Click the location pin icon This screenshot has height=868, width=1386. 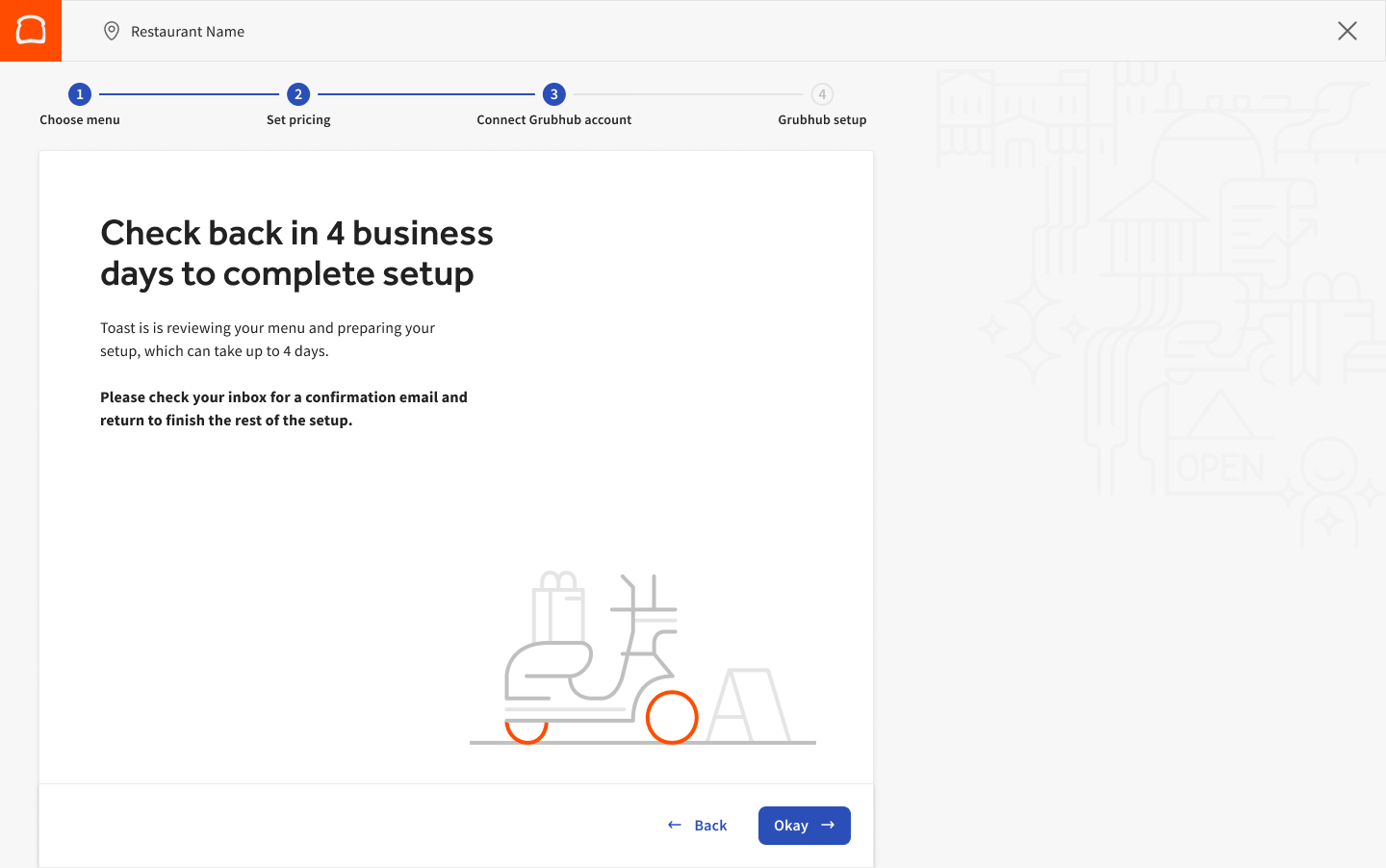pyautogui.click(x=112, y=31)
